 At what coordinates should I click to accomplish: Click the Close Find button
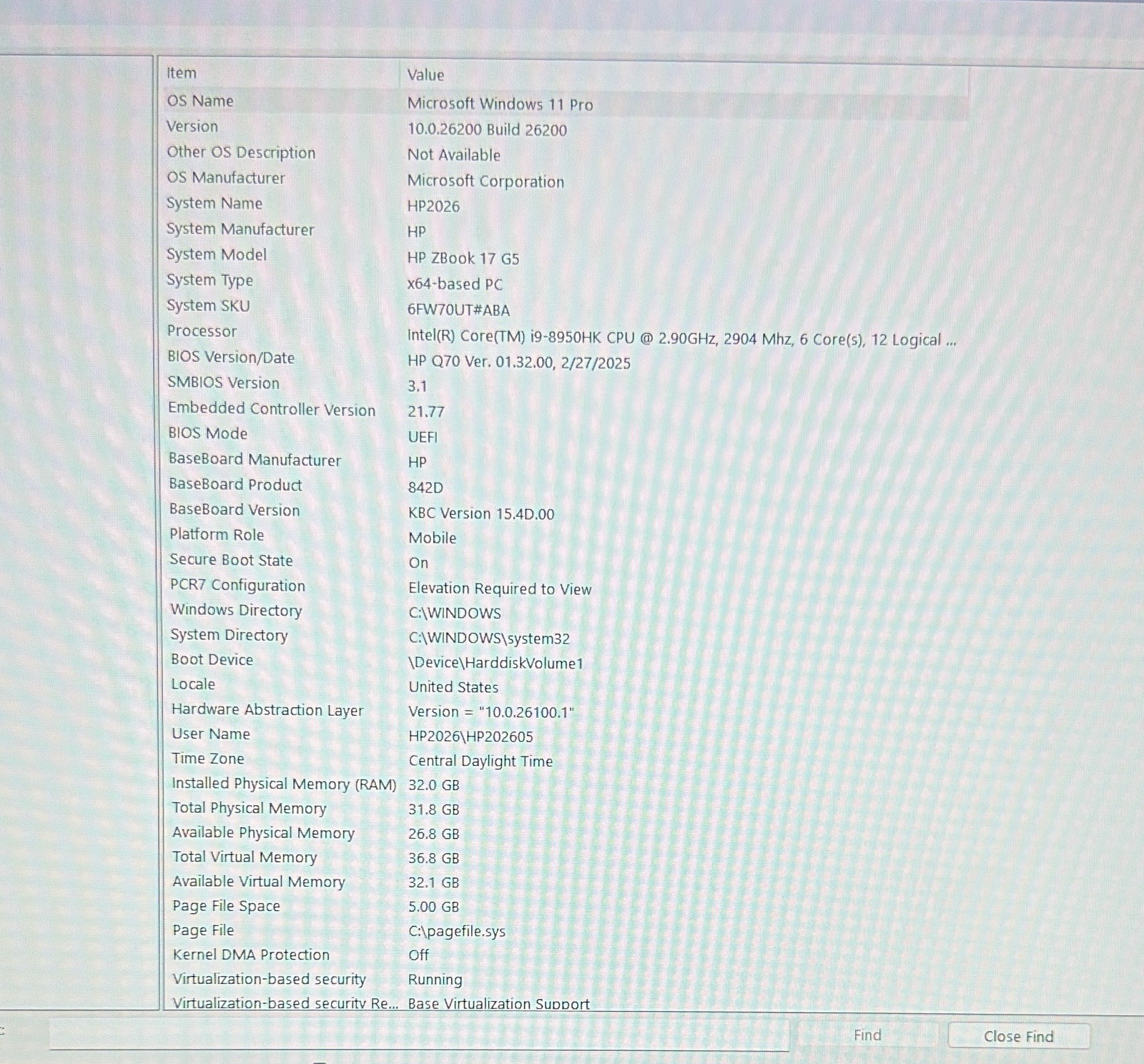point(1019,1036)
